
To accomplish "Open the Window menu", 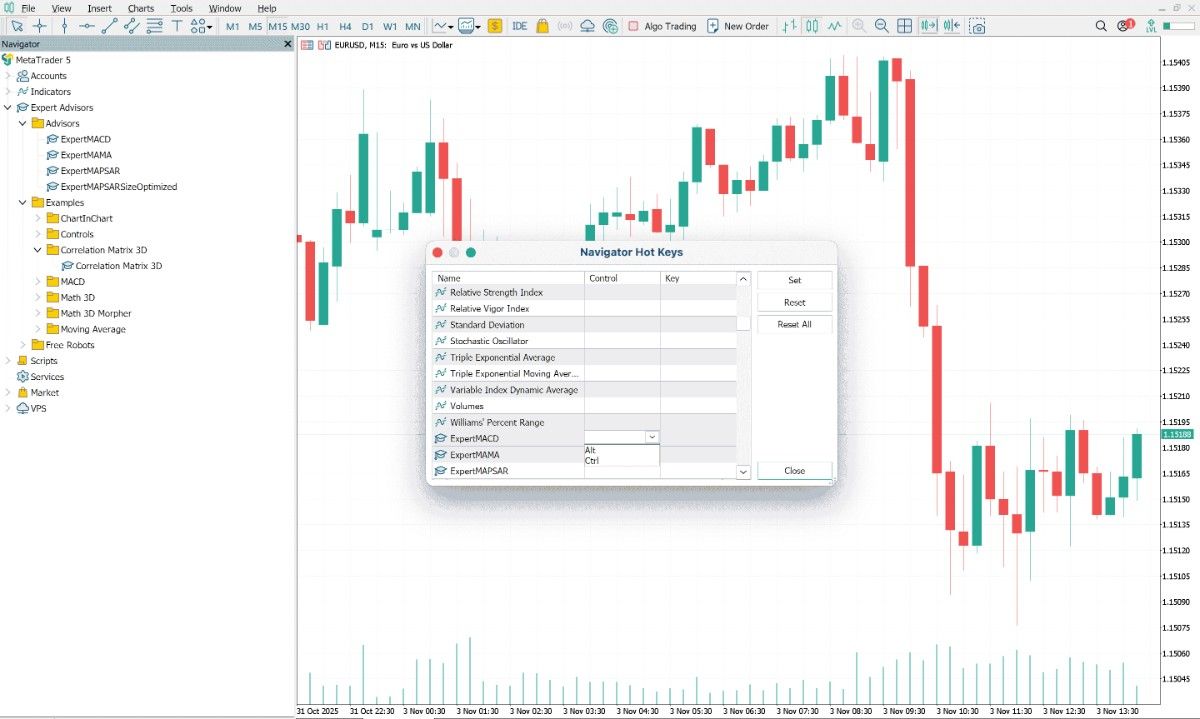I will click(225, 8).
